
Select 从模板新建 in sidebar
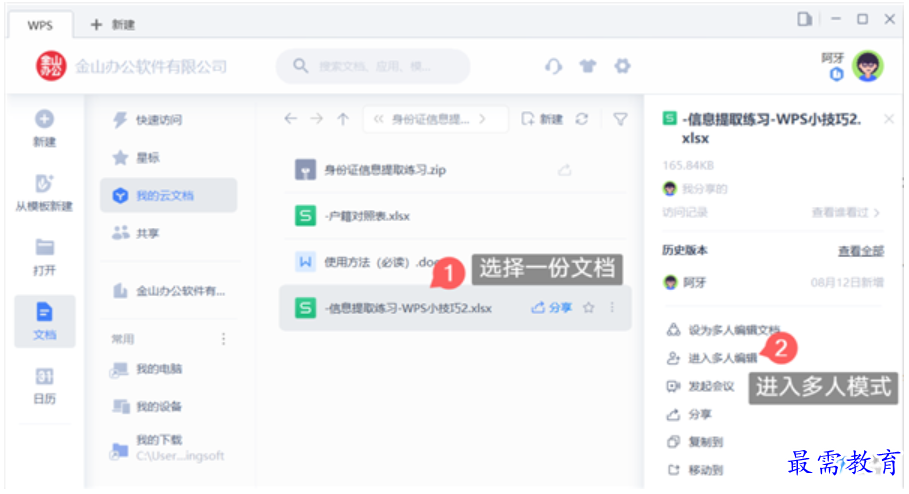44,193
